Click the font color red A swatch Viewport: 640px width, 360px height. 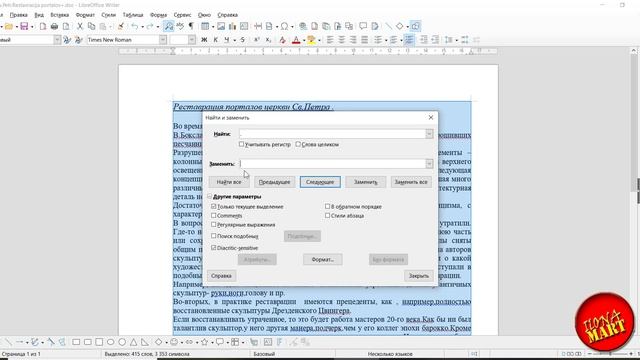[296, 40]
